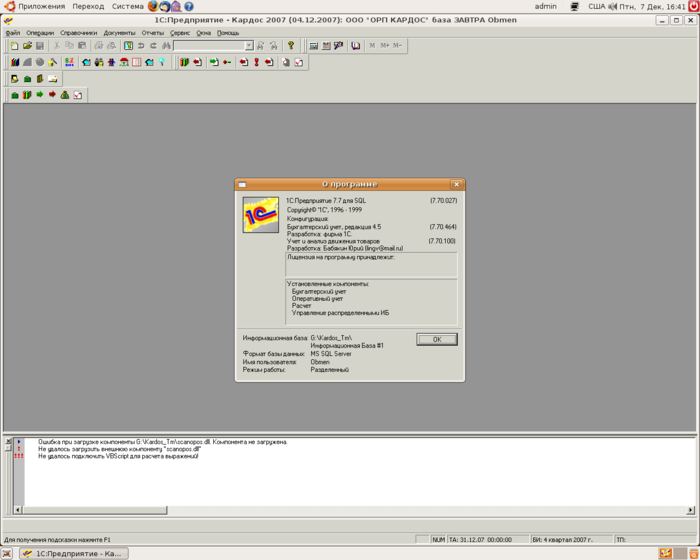Close the О программе dialog with X

point(456,184)
